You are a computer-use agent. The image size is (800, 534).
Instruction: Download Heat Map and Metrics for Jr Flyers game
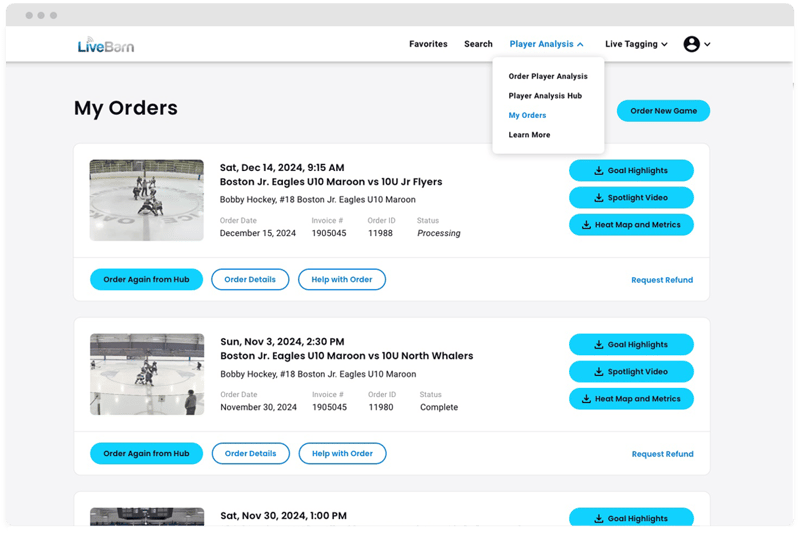(x=631, y=224)
